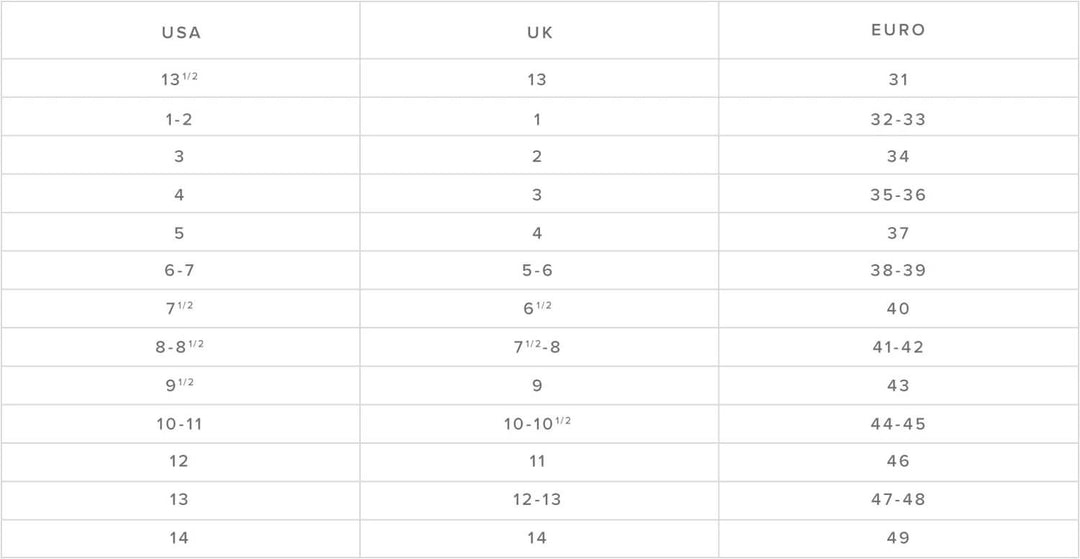The image size is (1080, 559).
Task: Select UK size 5-6 cell
Action: pyautogui.click(x=537, y=271)
